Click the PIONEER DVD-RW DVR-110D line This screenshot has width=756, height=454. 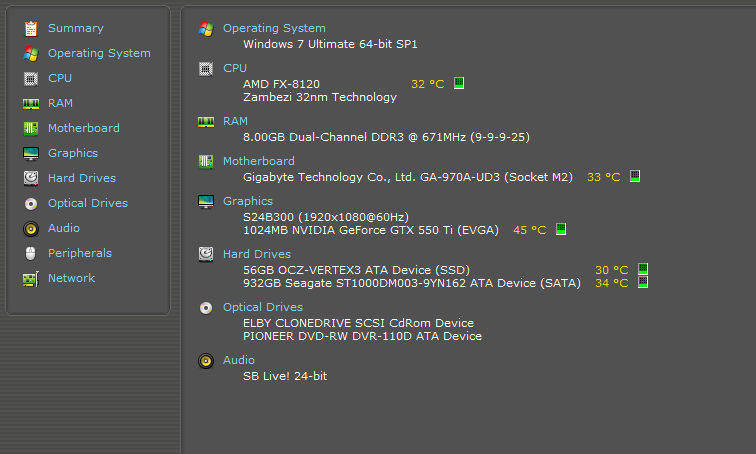click(362, 336)
